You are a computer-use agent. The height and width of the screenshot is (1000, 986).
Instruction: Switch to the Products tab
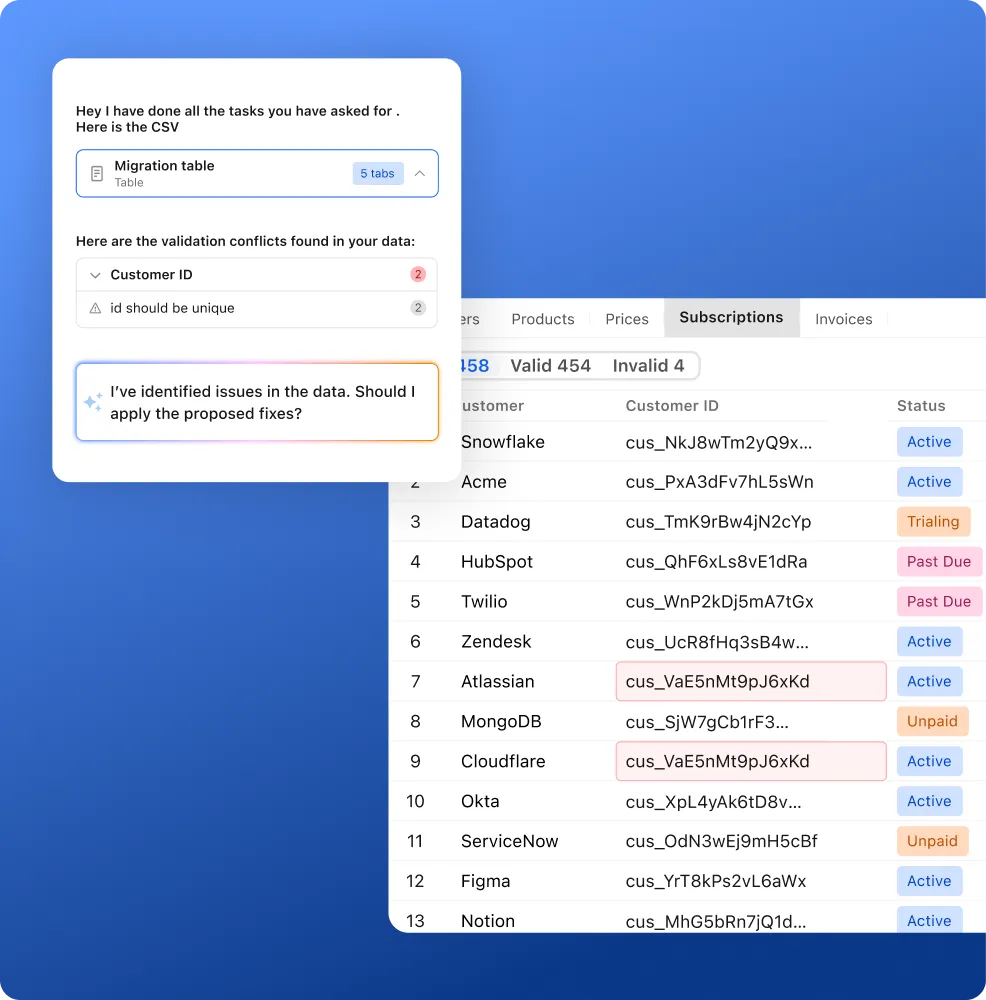coord(543,319)
